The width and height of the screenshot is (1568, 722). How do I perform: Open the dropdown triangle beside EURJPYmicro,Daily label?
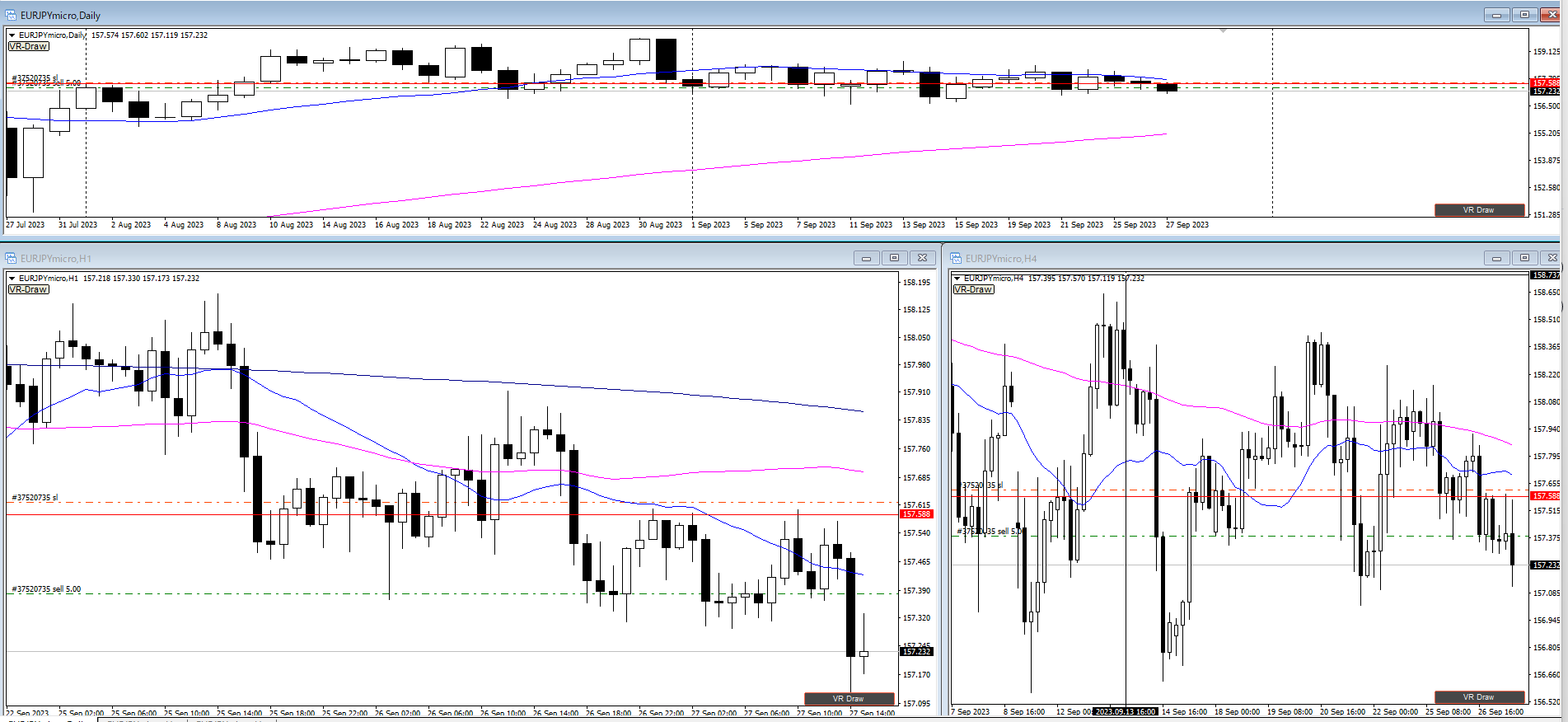tap(12, 35)
